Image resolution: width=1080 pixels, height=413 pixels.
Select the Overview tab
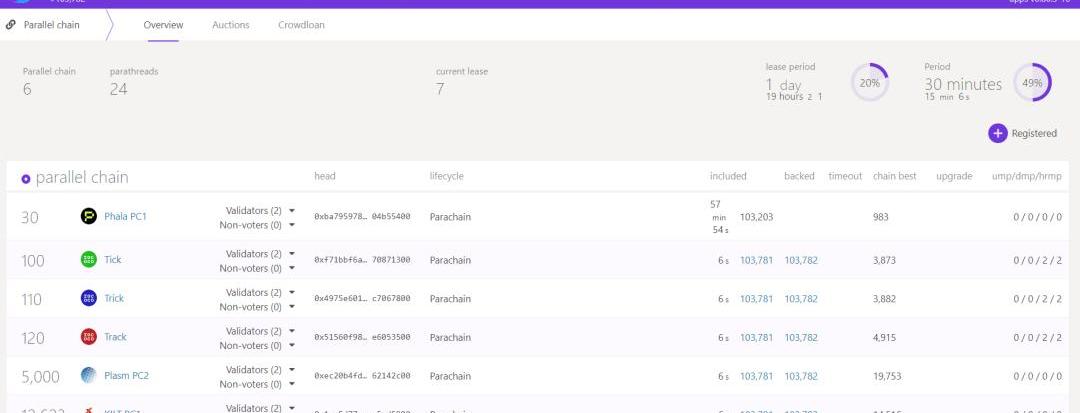163,25
